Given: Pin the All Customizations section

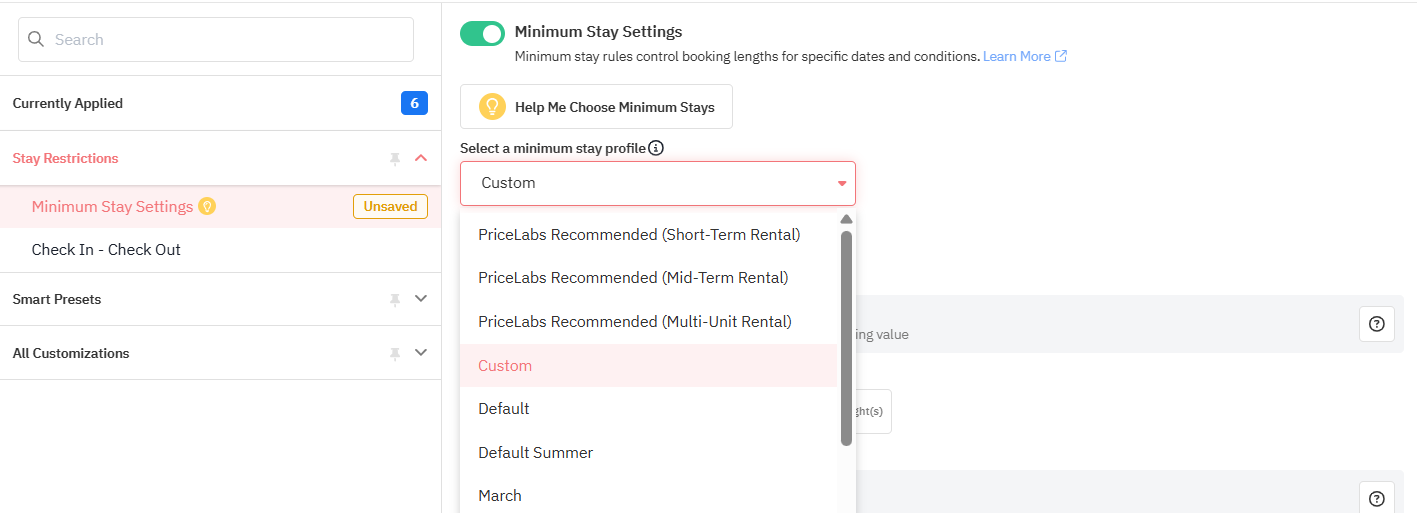Looking at the screenshot, I should point(395,353).
